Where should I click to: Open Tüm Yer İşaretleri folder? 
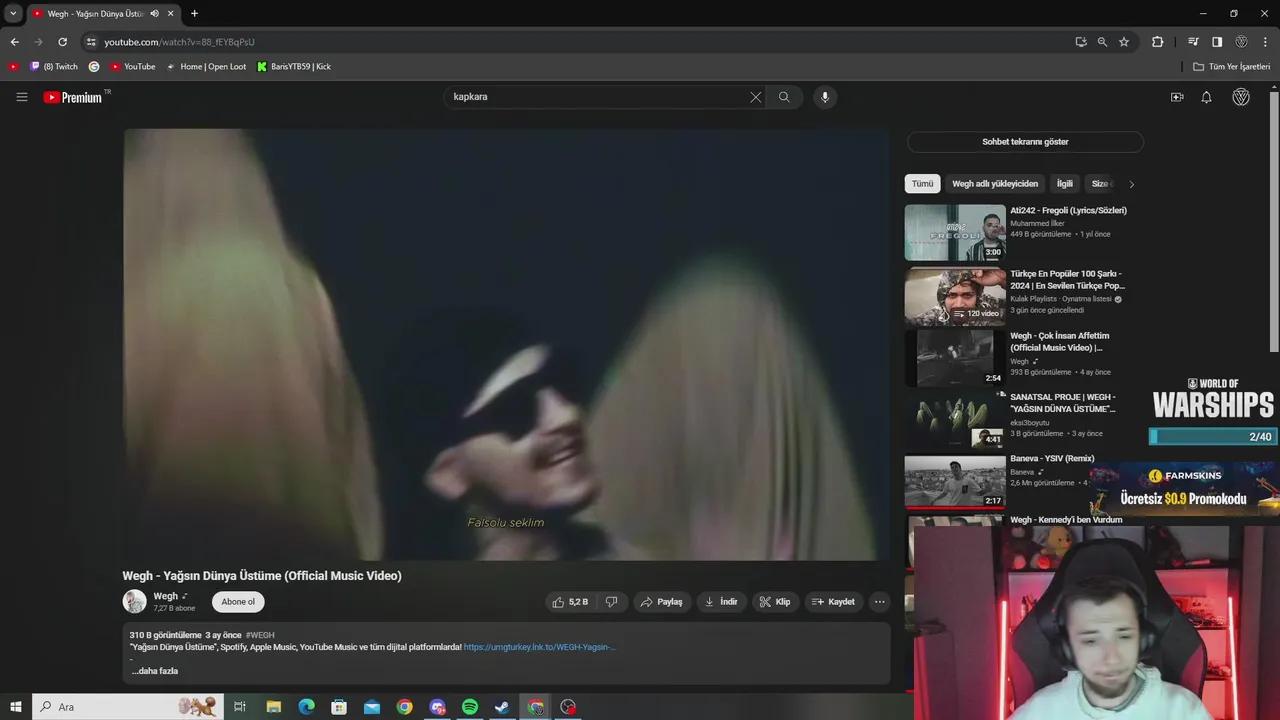click(1232, 67)
